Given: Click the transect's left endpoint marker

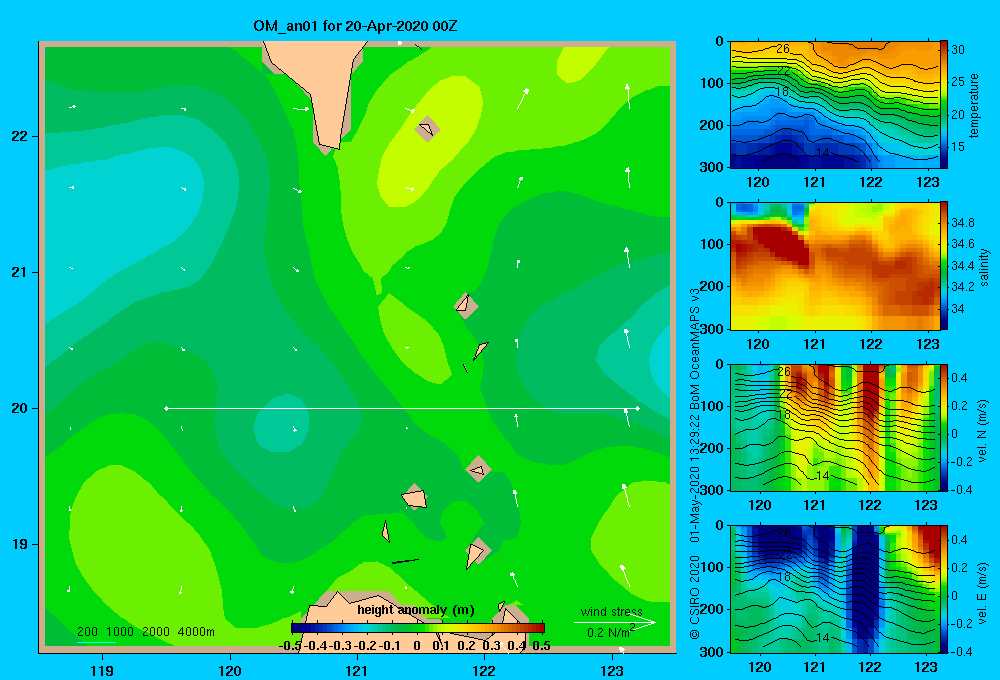Looking at the screenshot, I should click(x=166, y=408).
